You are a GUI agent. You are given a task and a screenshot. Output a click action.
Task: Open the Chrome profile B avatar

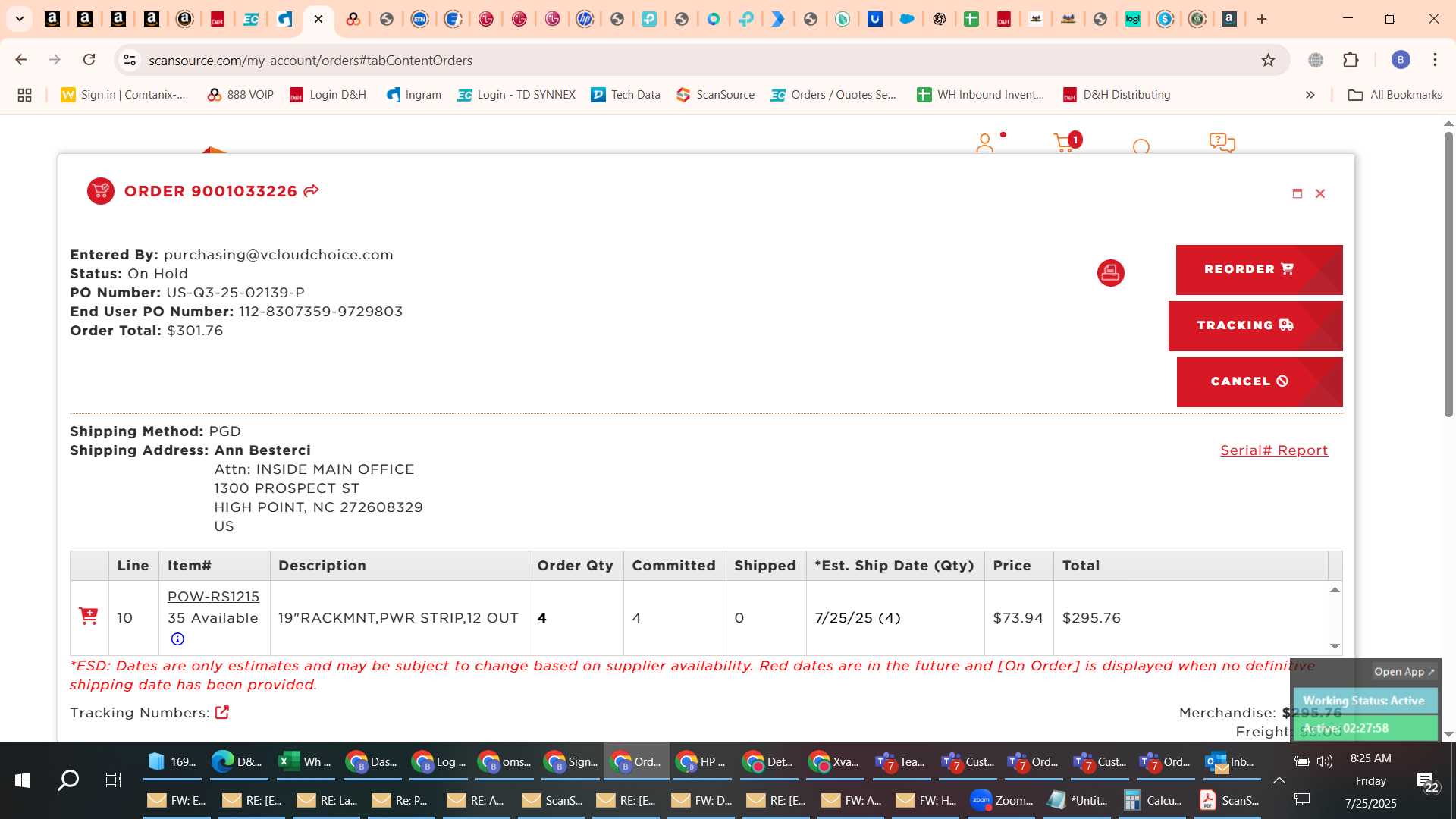pyautogui.click(x=1401, y=60)
